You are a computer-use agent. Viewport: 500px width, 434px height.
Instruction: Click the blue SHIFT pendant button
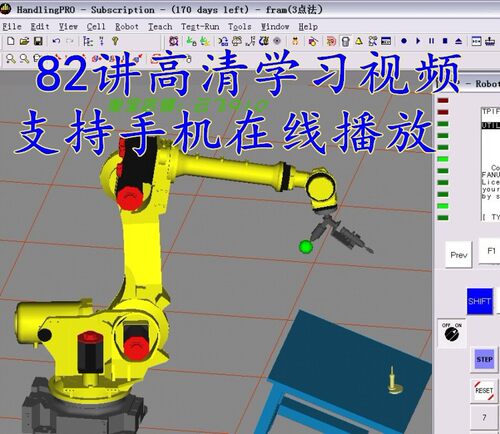click(x=480, y=301)
